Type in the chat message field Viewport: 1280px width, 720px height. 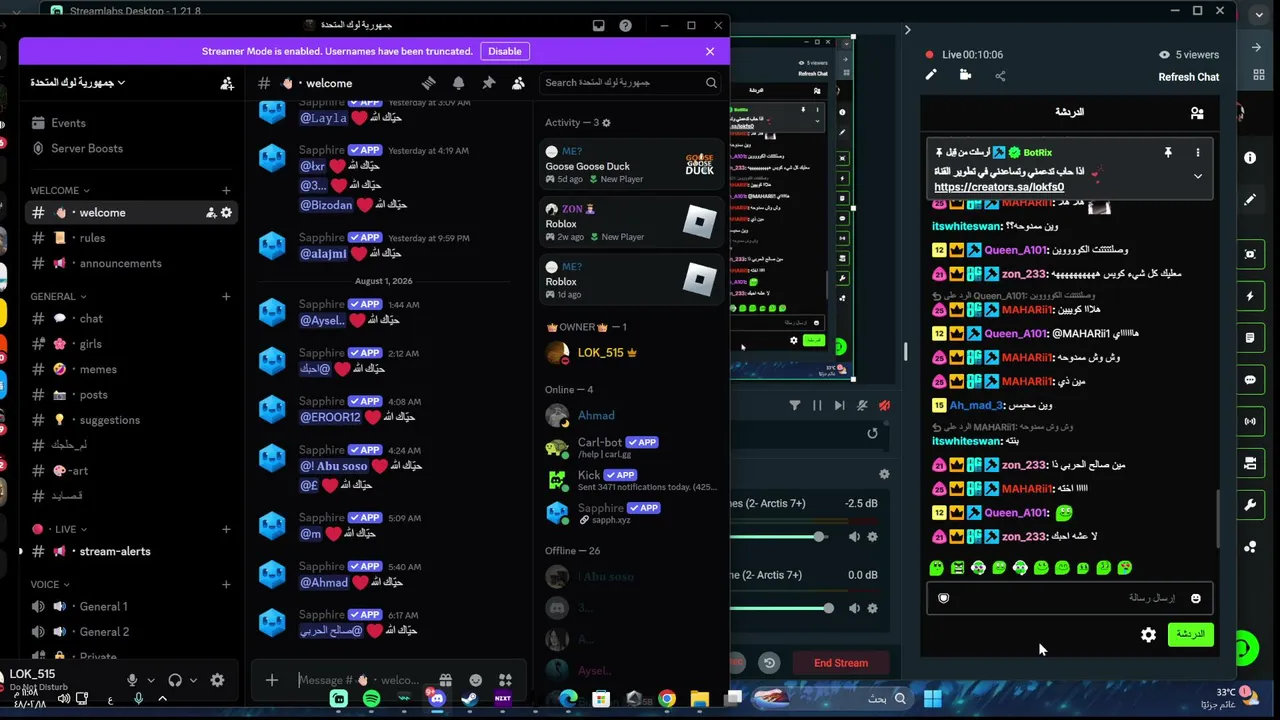(x=1069, y=598)
